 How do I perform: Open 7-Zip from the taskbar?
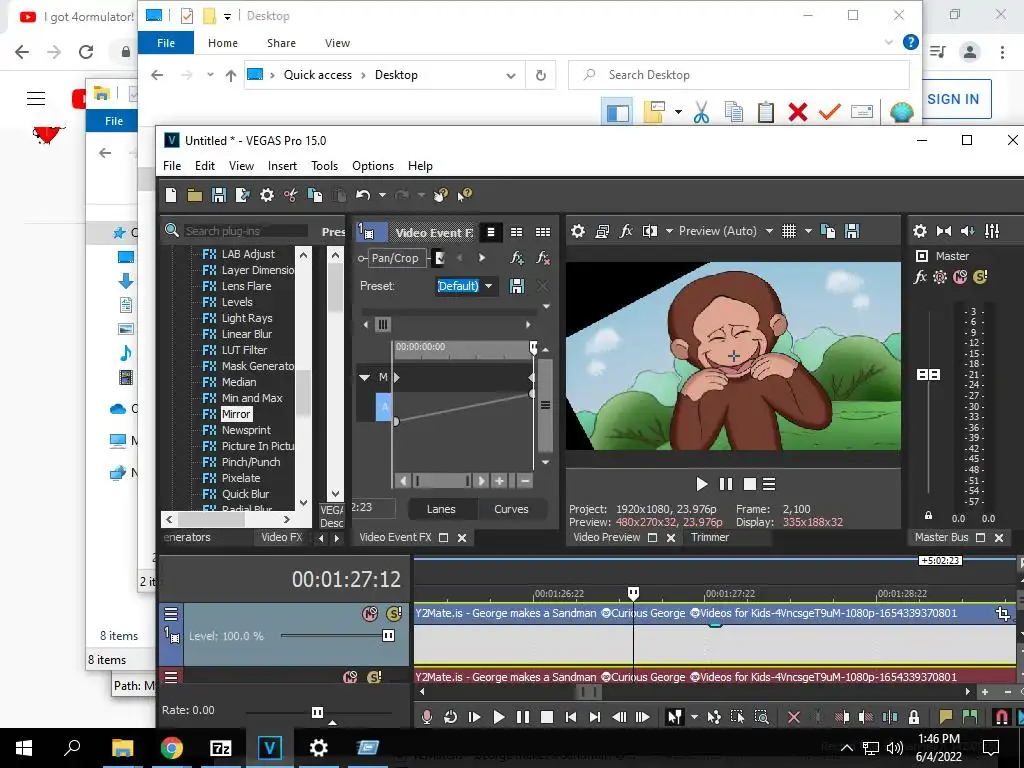(220, 748)
